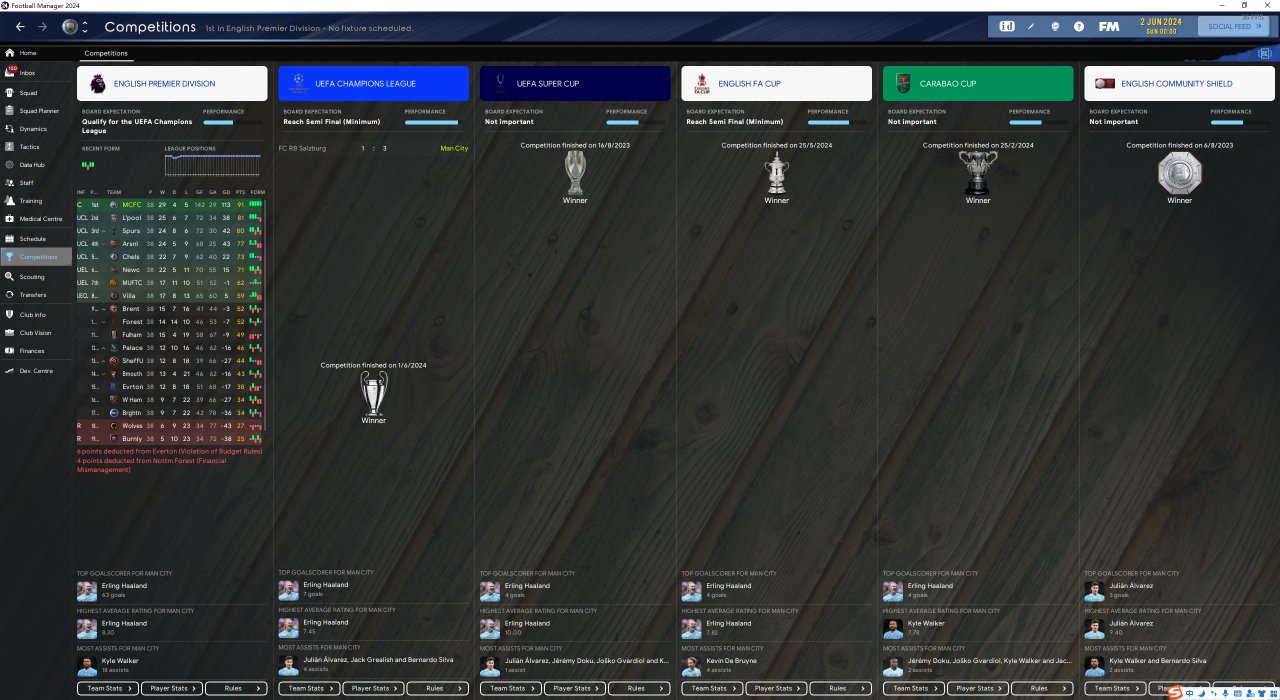Click the Champions League trophy icon

373,393
